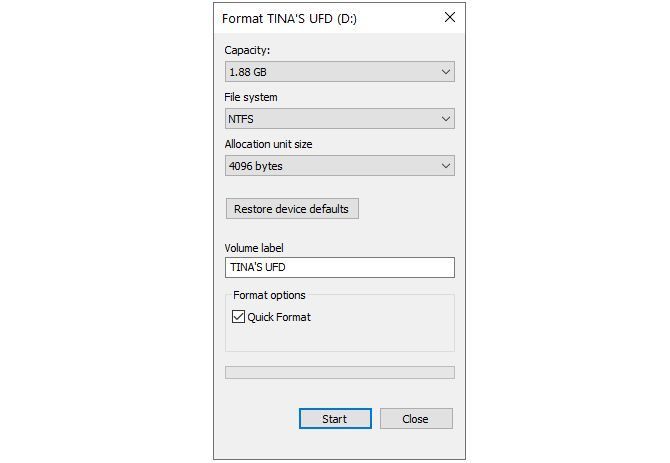Start formatting the drive
This screenshot has height=463, width=670.
335,419
